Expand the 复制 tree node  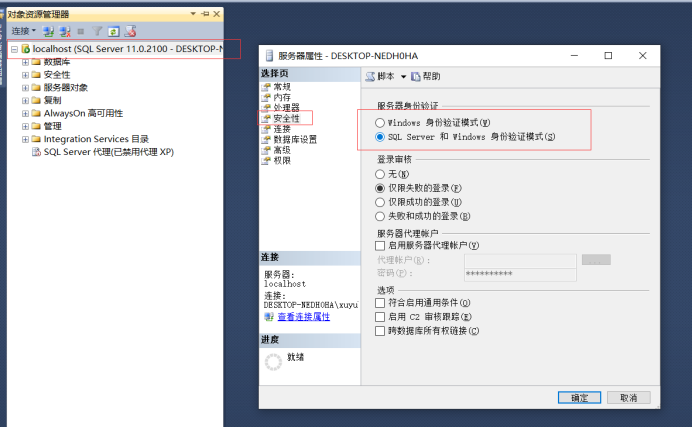[25, 101]
